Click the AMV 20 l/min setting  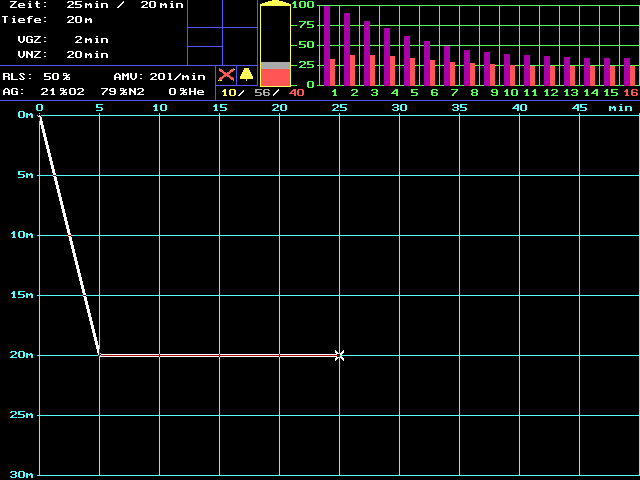coord(177,76)
